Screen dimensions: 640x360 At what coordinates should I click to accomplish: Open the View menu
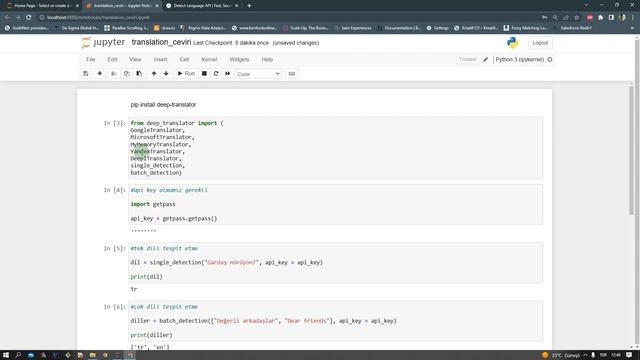(x=135, y=60)
